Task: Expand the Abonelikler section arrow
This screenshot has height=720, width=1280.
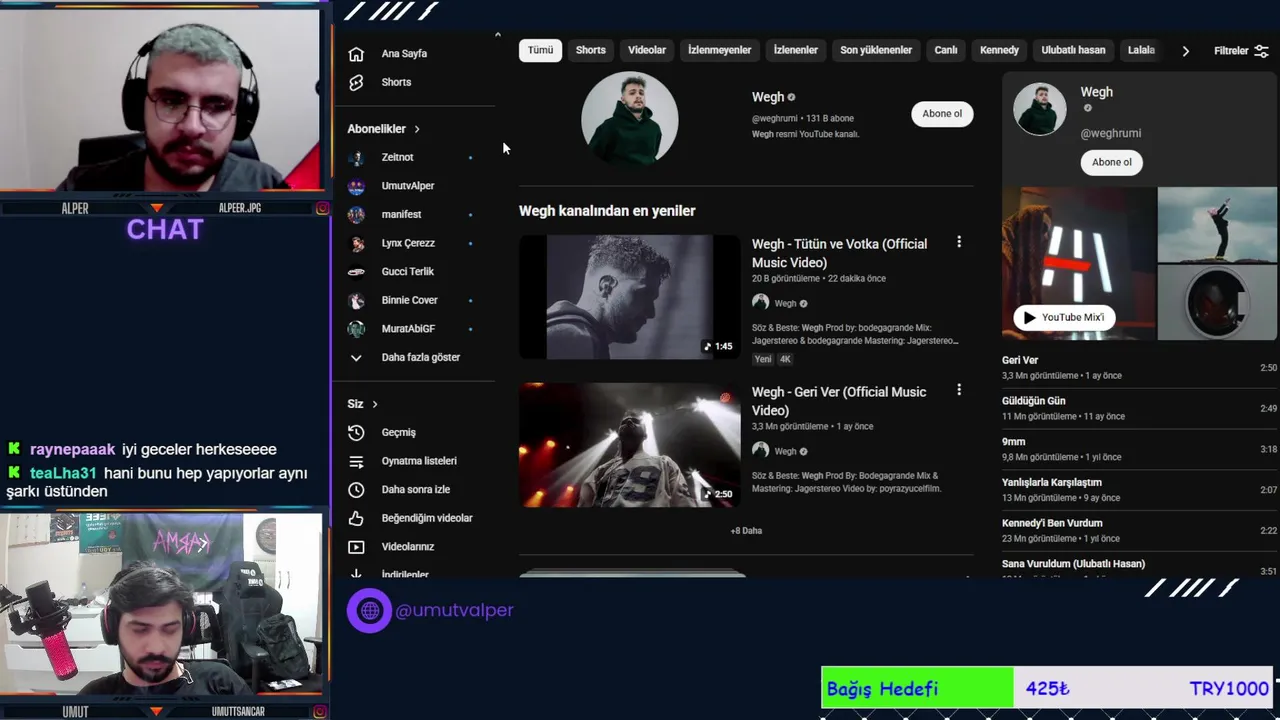Action: tap(417, 129)
